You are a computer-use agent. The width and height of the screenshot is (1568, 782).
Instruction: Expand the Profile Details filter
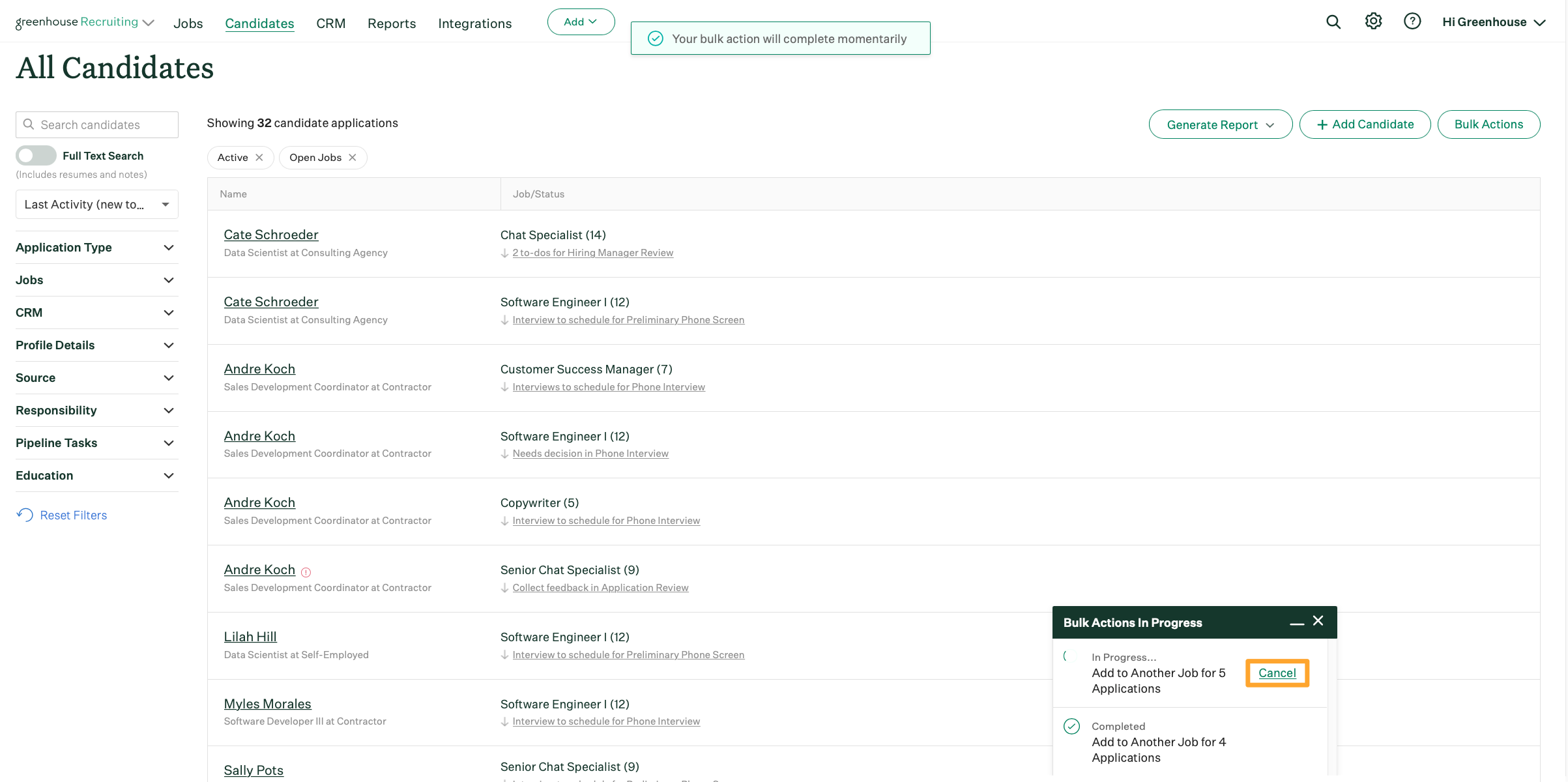tap(97, 345)
